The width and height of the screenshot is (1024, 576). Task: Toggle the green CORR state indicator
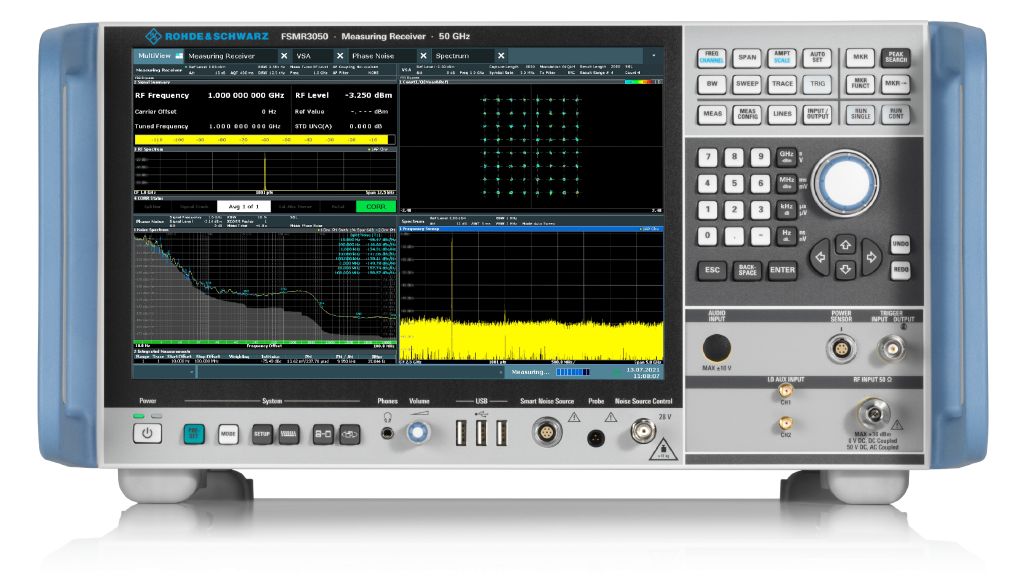(x=376, y=205)
